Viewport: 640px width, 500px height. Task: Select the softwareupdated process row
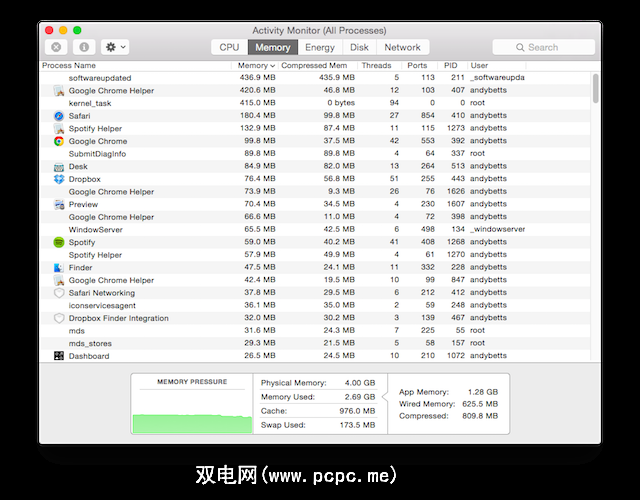315,78
